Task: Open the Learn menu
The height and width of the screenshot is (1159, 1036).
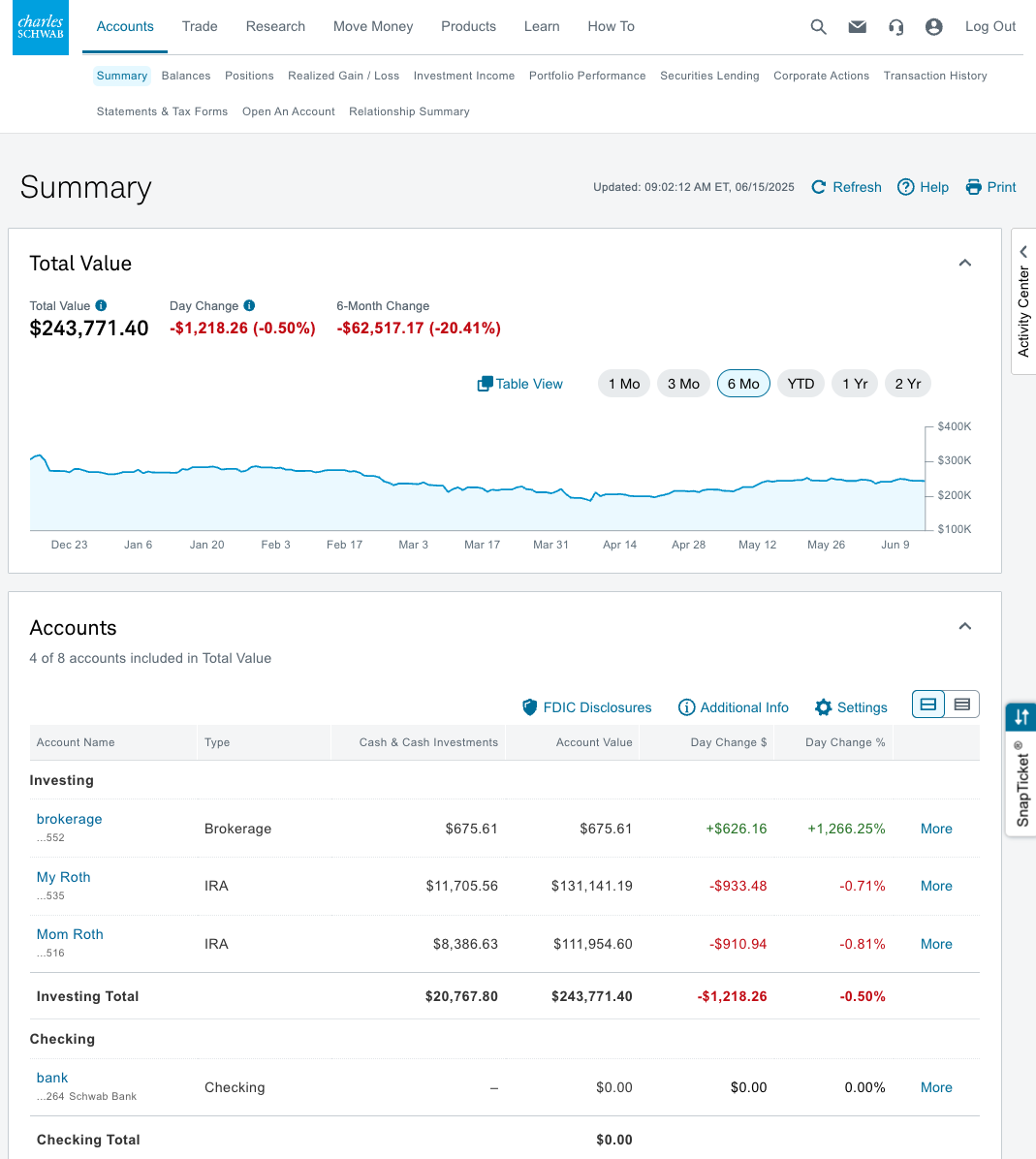Action: tap(542, 26)
